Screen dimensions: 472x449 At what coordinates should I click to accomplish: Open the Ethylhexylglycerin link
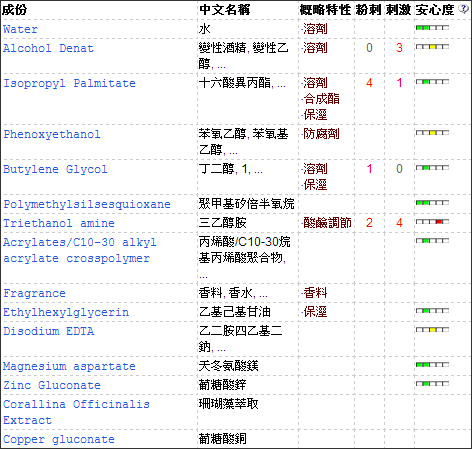tap(66, 312)
